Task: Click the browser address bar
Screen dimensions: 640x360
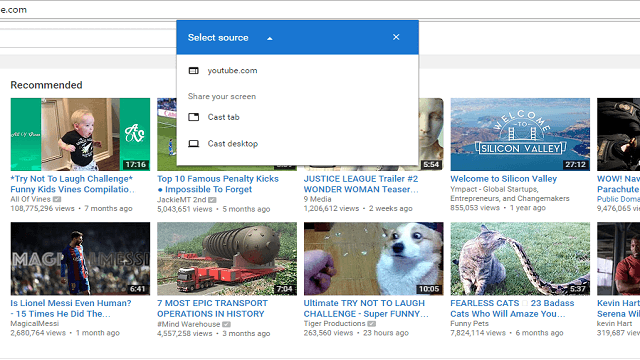Action: 320,9
